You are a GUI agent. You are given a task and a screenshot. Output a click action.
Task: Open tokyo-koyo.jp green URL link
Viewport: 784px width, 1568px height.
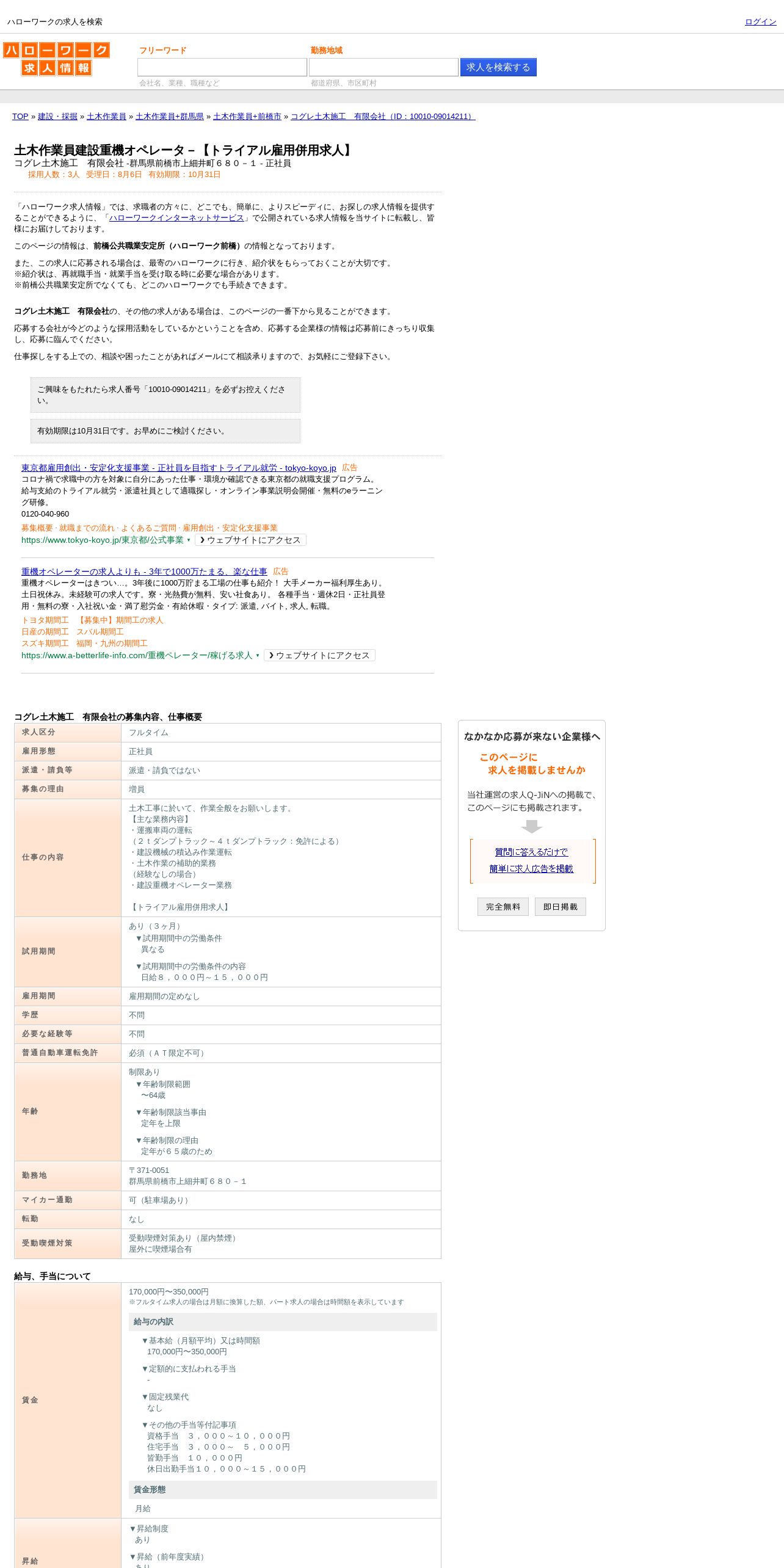click(103, 540)
